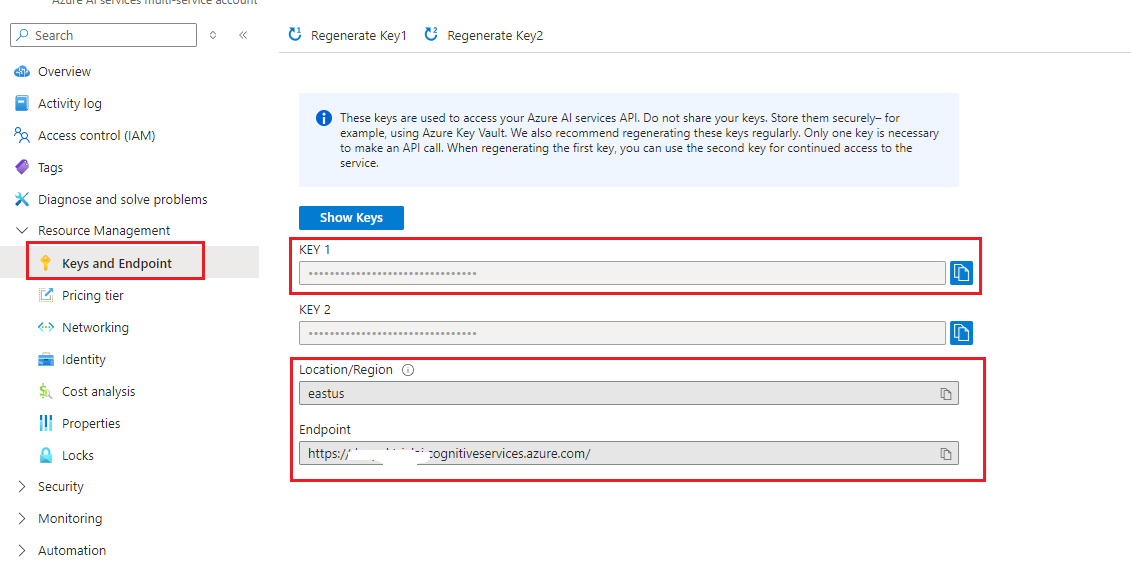Copy KEY 1 with its blue copy icon

pyautogui.click(x=961, y=273)
